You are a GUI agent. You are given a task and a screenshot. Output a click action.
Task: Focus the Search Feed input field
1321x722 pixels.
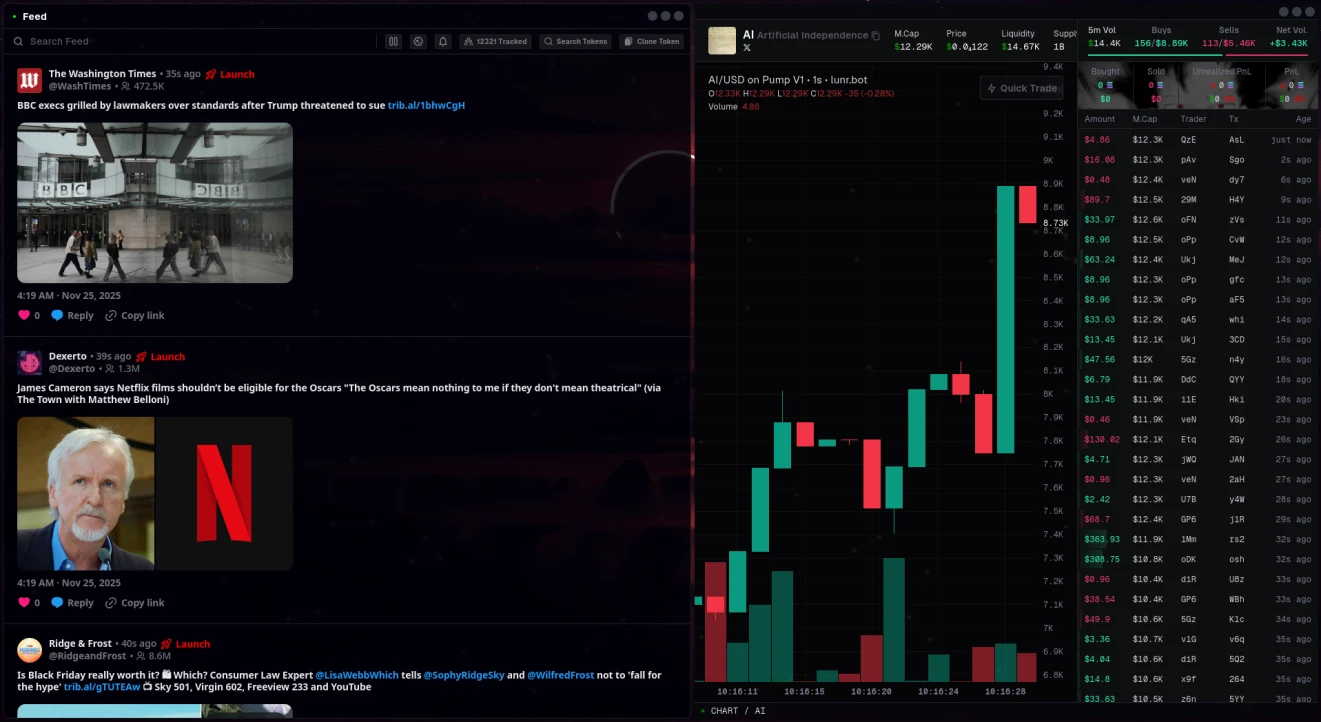pos(195,41)
